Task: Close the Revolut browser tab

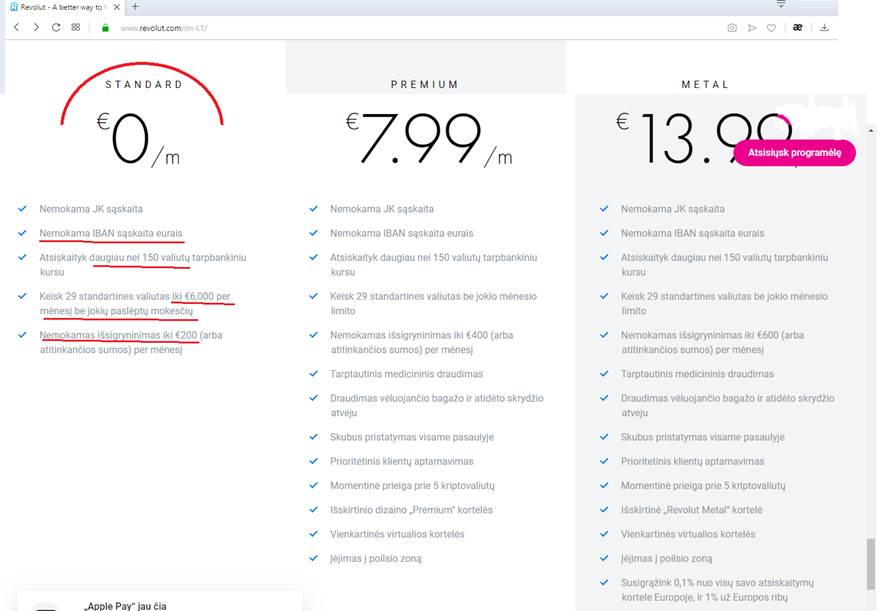Action: 118,7
